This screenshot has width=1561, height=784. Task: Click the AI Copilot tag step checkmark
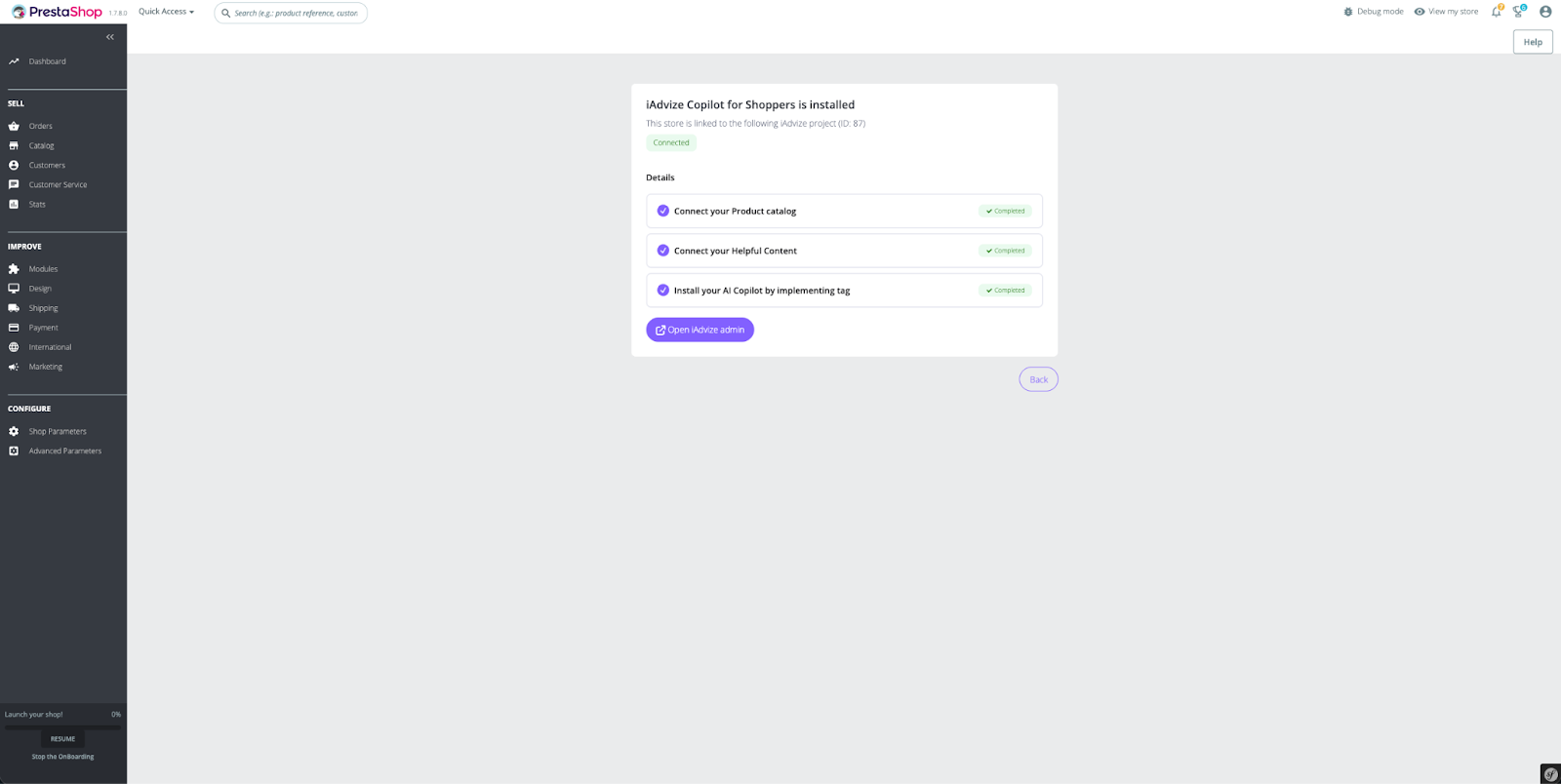(x=663, y=291)
